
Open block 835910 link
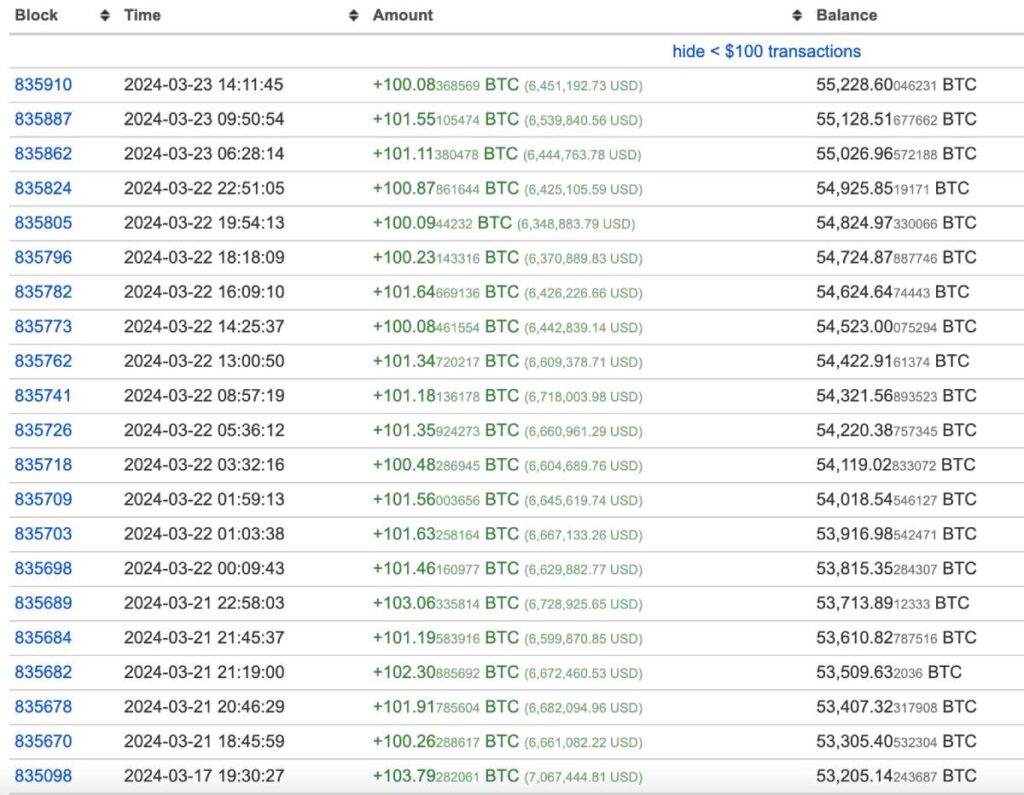click(43, 85)
